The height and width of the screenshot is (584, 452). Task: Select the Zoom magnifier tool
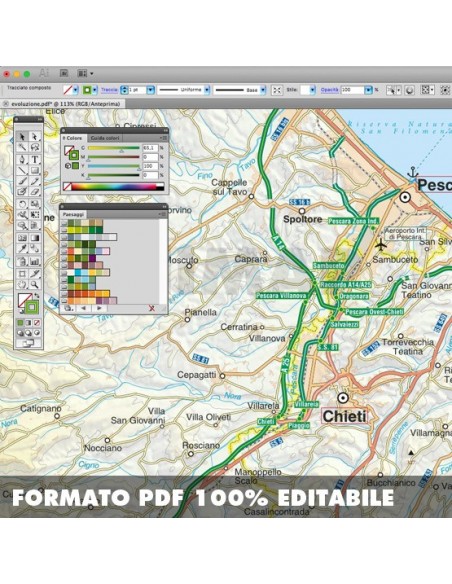click(x=35, y=285)
